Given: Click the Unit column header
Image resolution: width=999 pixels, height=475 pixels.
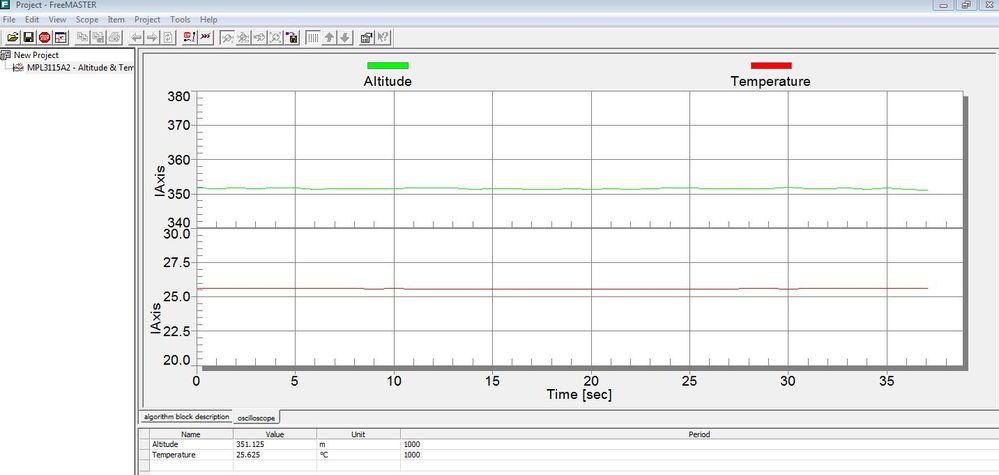Looking at the screenshot, I should [x=357, y=434].
